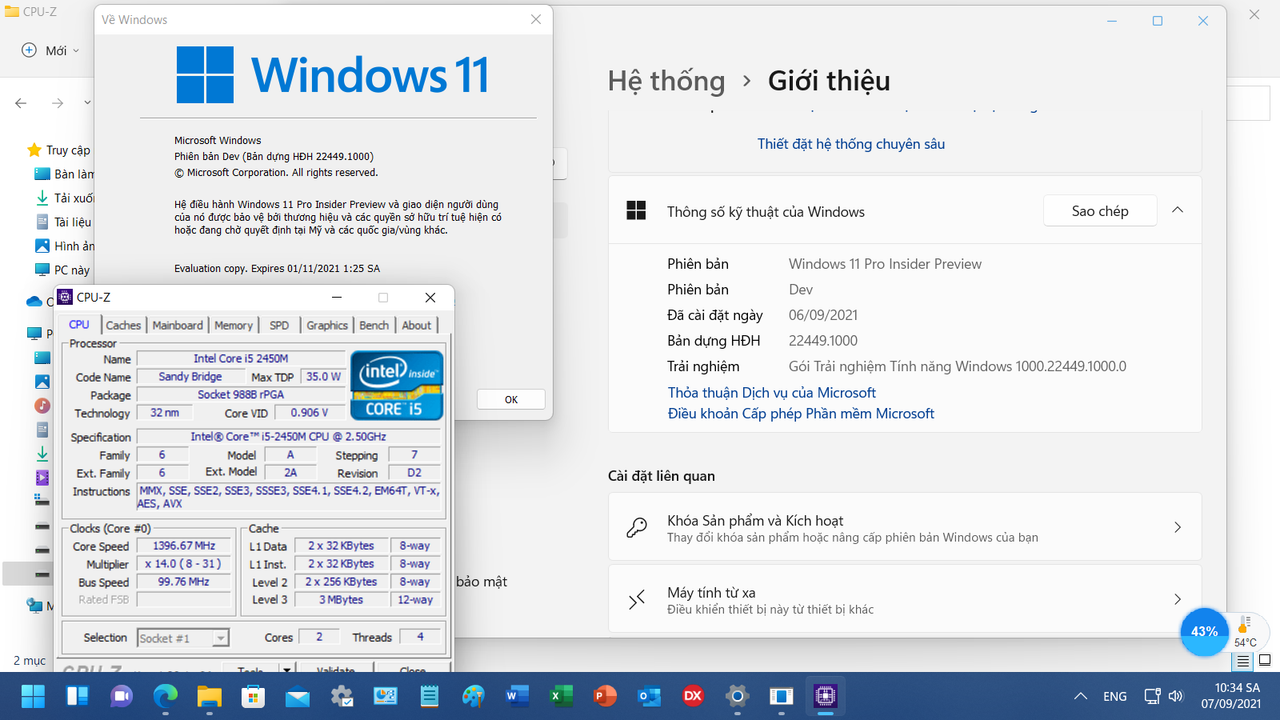Open File Explorer from taskbar
The width and height of the screenshot is (1280, 720).
[209, 696]
